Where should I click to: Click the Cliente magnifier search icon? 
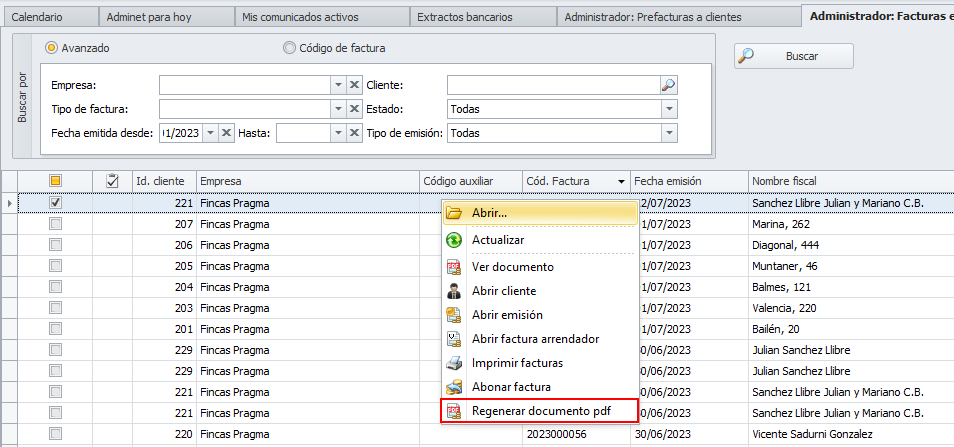coord(669,86)
